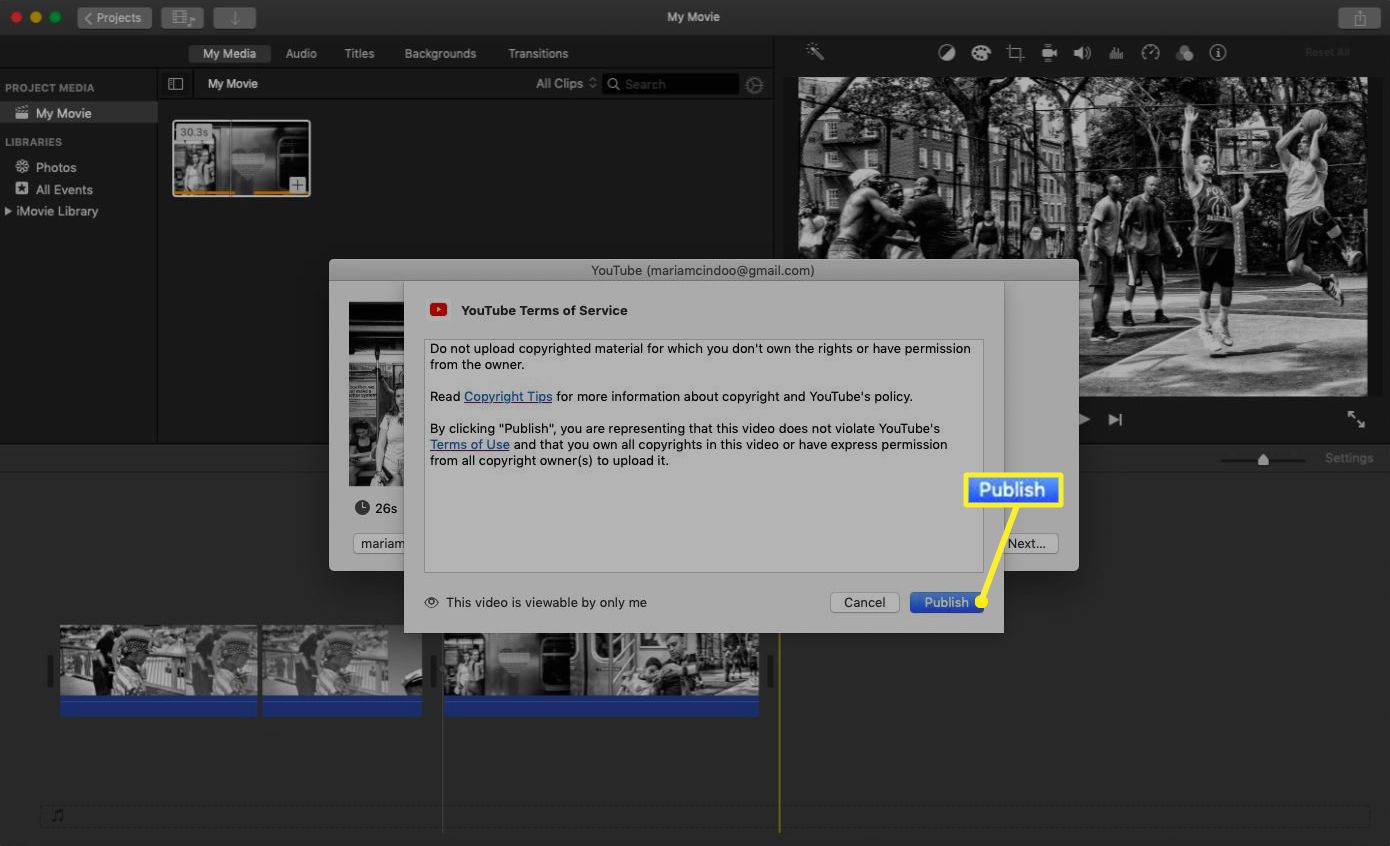Viewport: 1390px width, 846px height.
Task: Click the LIBRARIES section header
Action: coord(33,142)
